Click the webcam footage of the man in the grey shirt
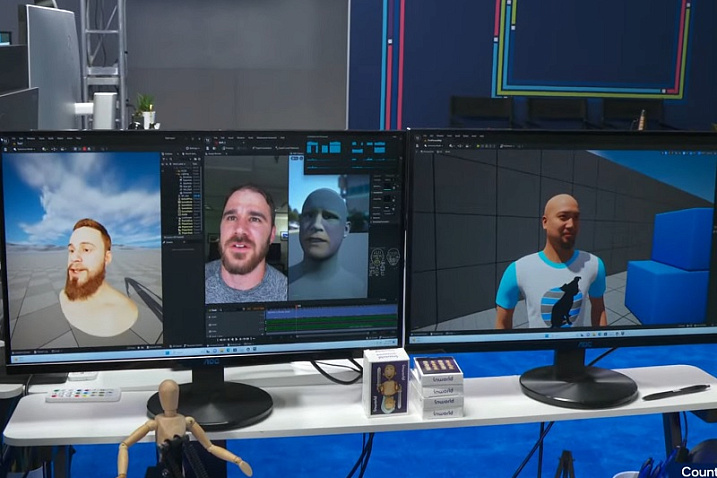 point(246,229)
